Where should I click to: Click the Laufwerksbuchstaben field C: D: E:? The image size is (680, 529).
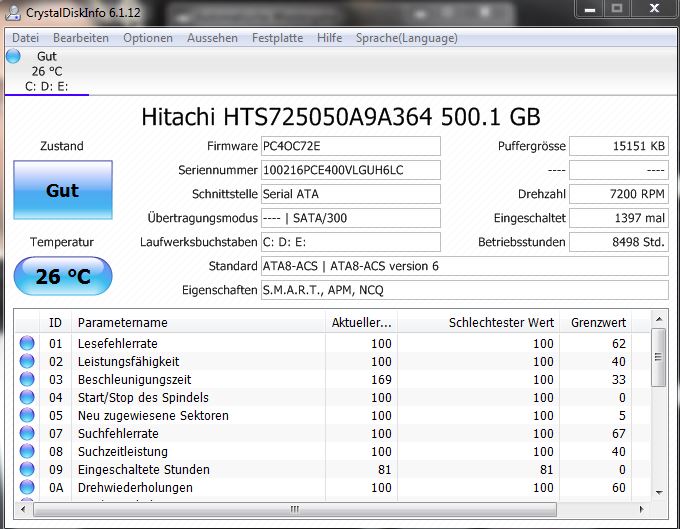point(351,242)
